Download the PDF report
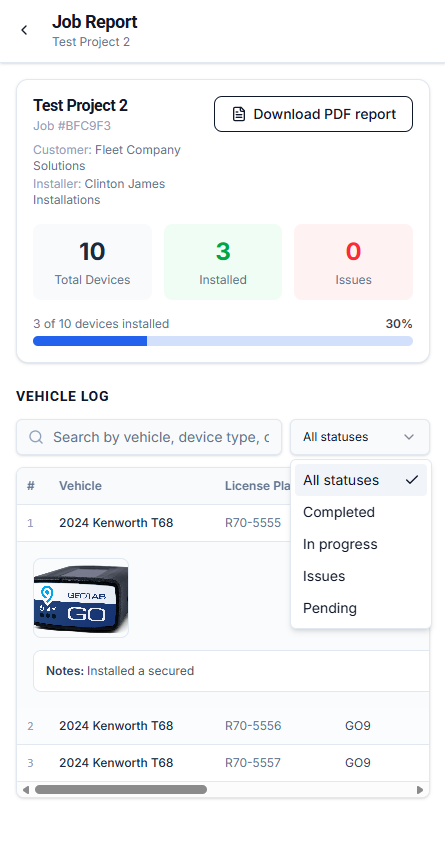 click(314, 114)
